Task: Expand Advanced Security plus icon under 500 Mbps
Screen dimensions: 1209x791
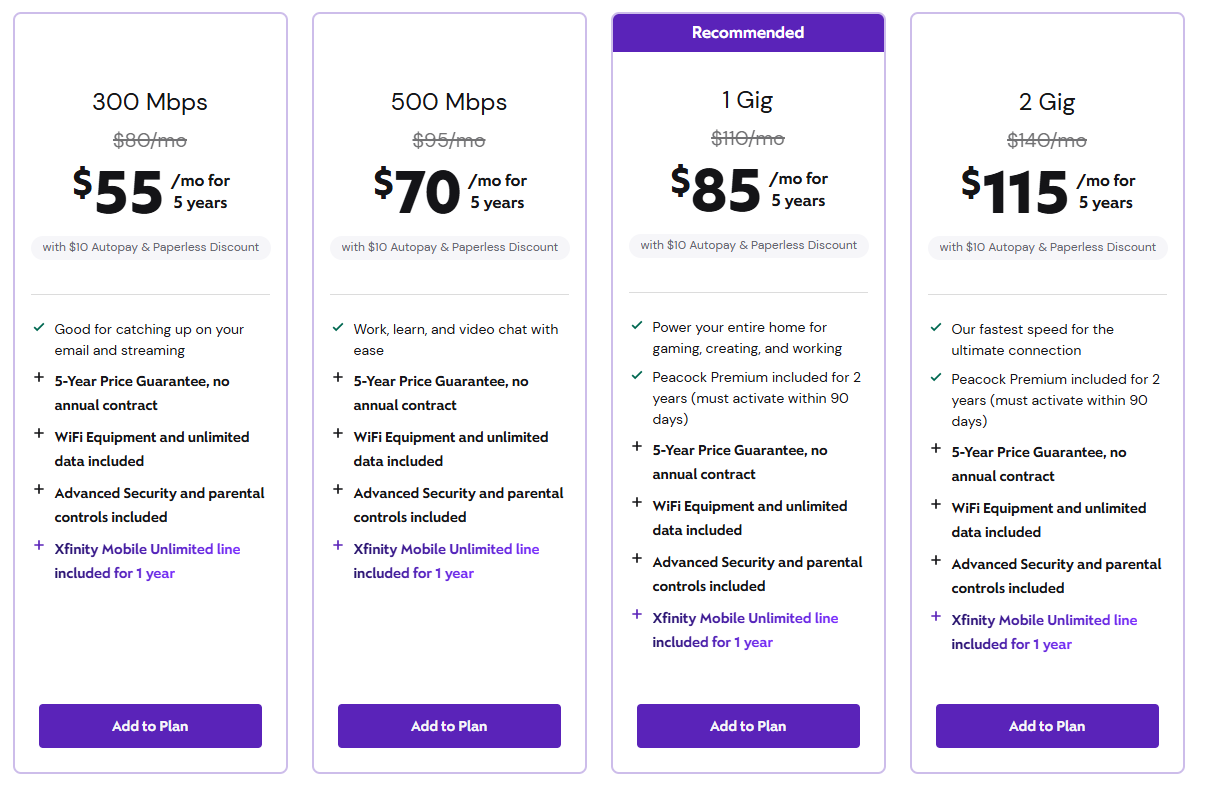Action: [x=338, y=490]
